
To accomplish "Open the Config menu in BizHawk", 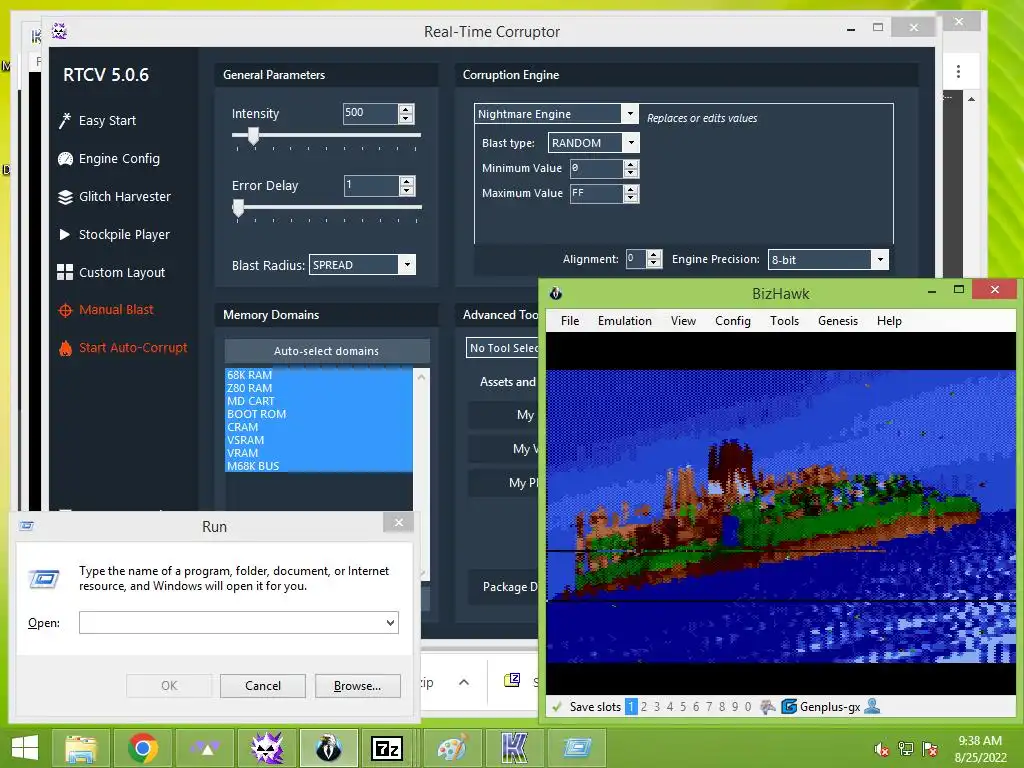I will pos(733,321).
